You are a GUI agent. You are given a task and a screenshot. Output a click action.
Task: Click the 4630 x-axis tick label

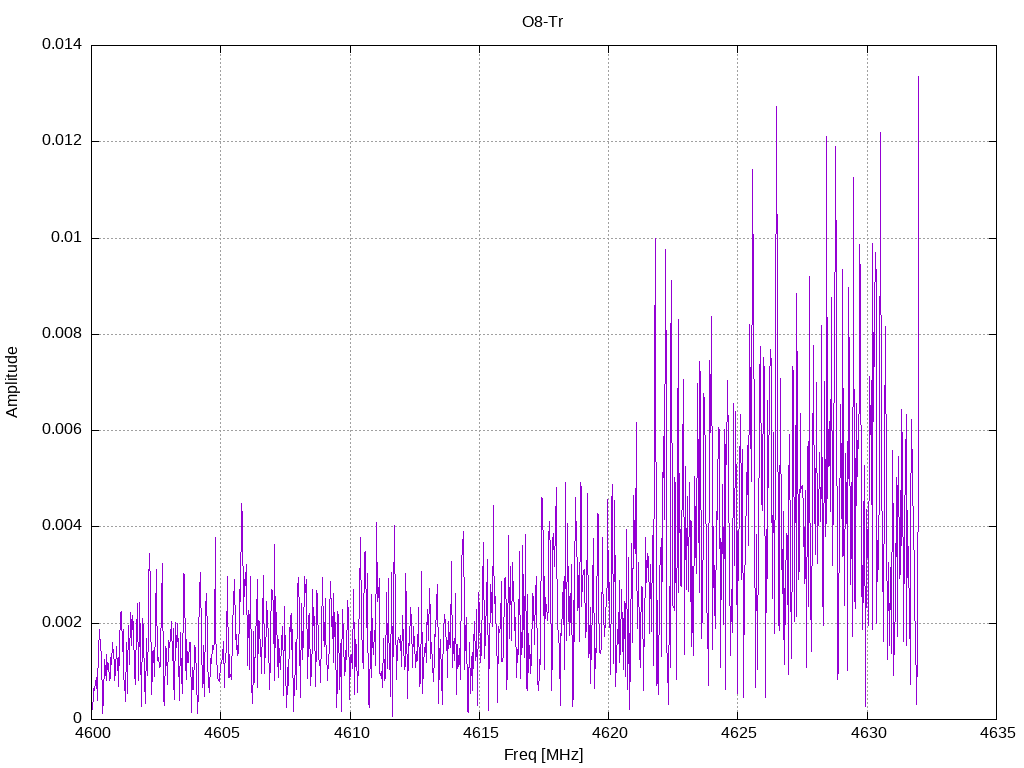(869, 733)
